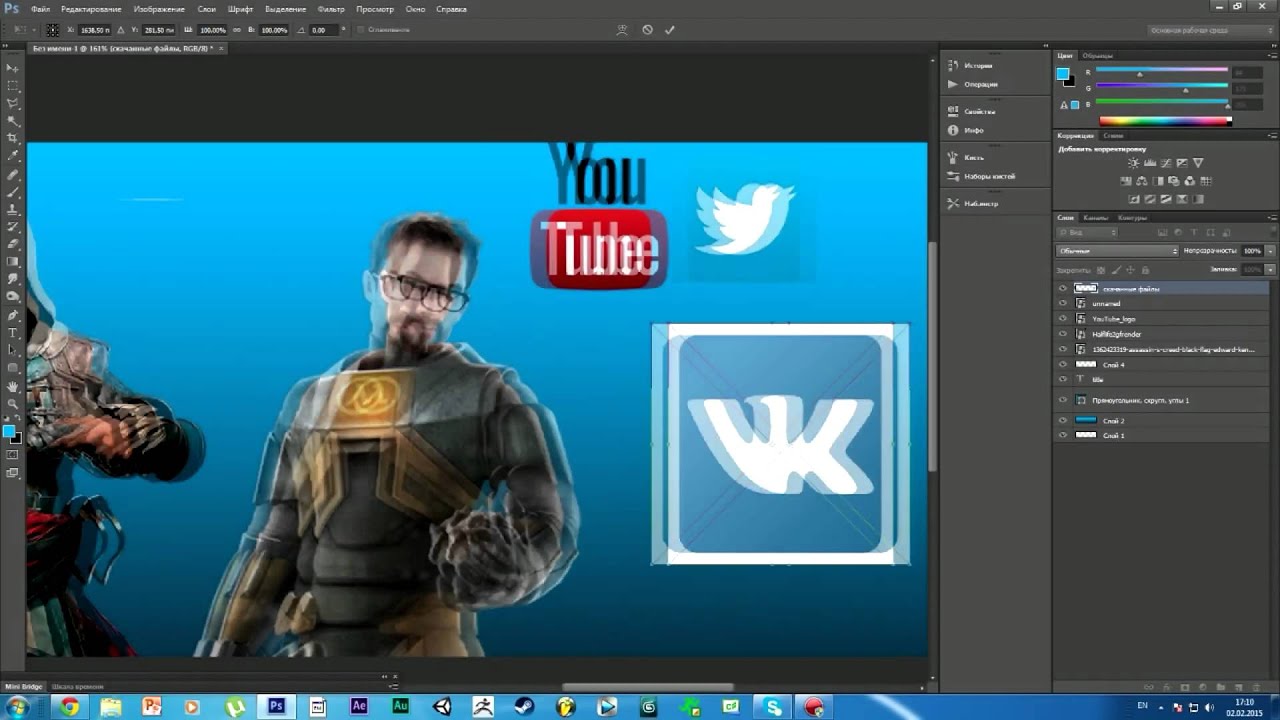Hide the 'Слой 4' layer
The image size is (1280, 720).
(x=1063, y=365)
